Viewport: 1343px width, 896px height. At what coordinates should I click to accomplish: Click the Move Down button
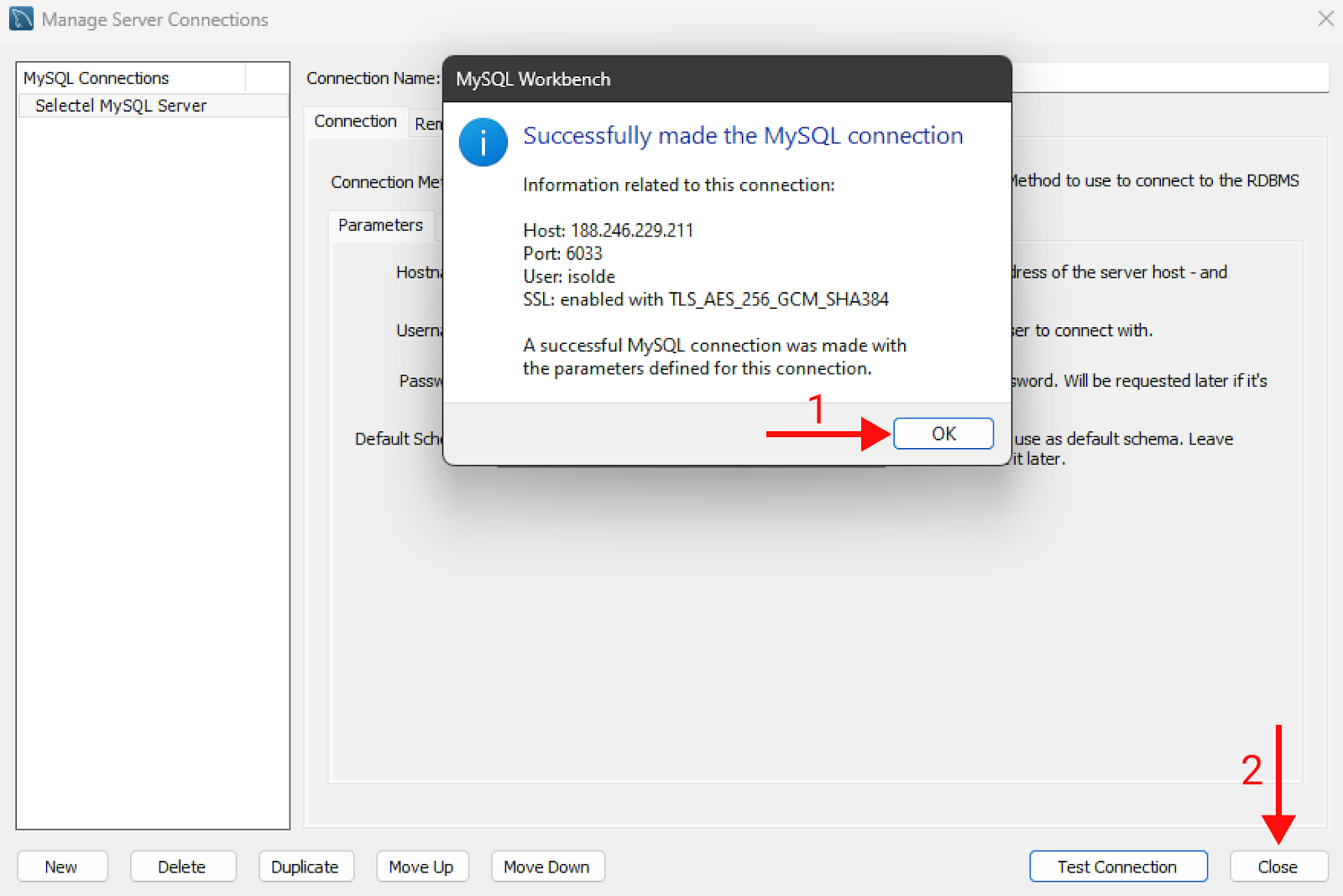tap(547, 867)
